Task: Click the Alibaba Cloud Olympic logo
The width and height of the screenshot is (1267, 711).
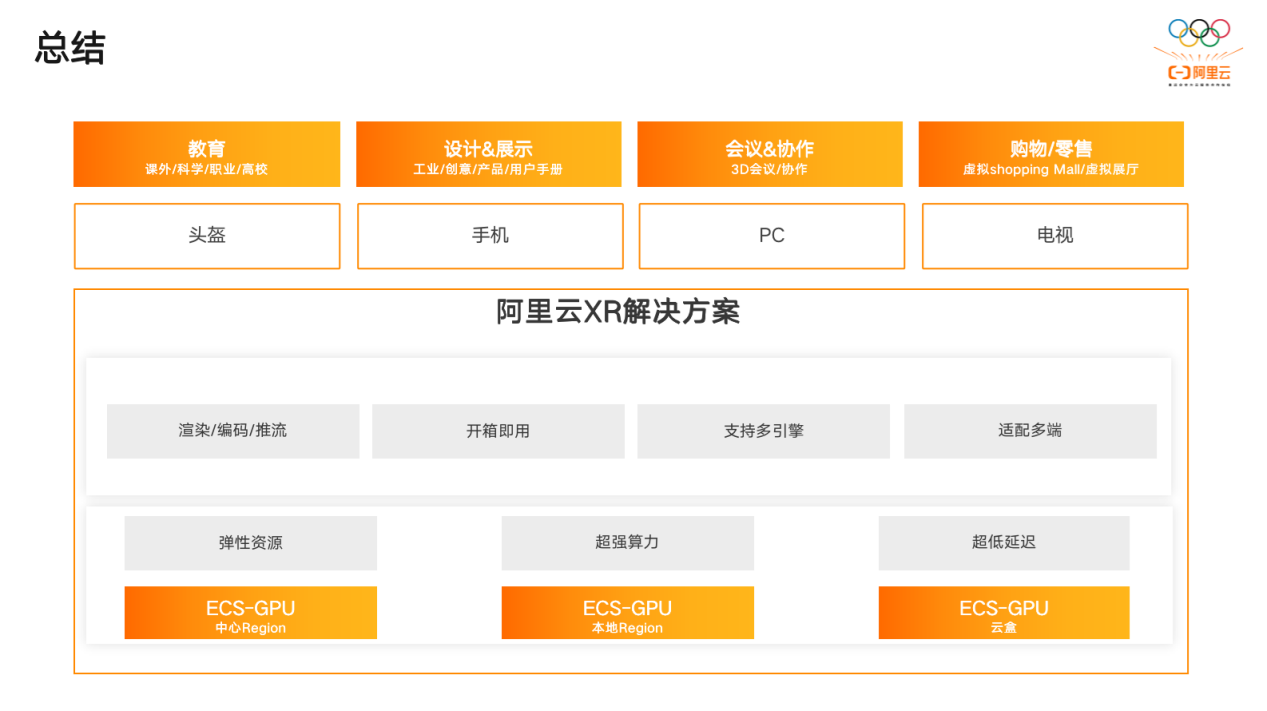Action: pyautogui.click(x=1198, y=52)
